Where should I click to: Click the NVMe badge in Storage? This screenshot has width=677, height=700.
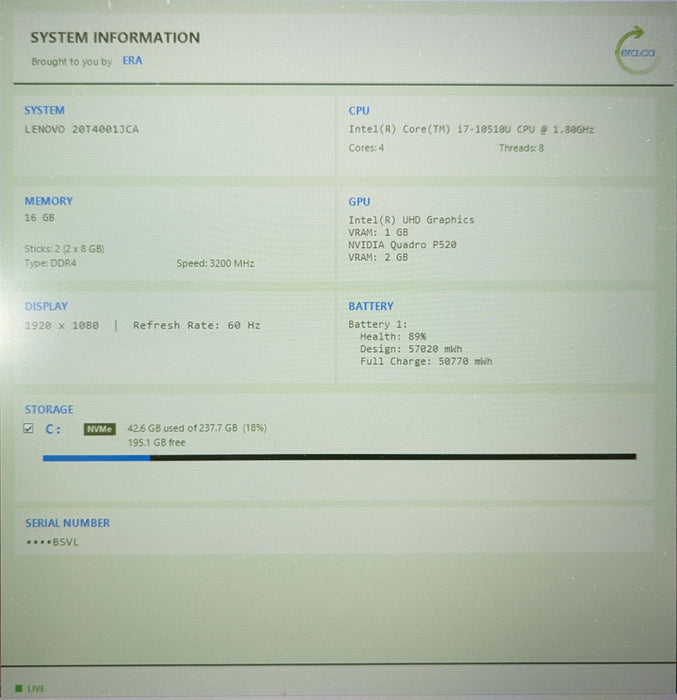point(100,429)
